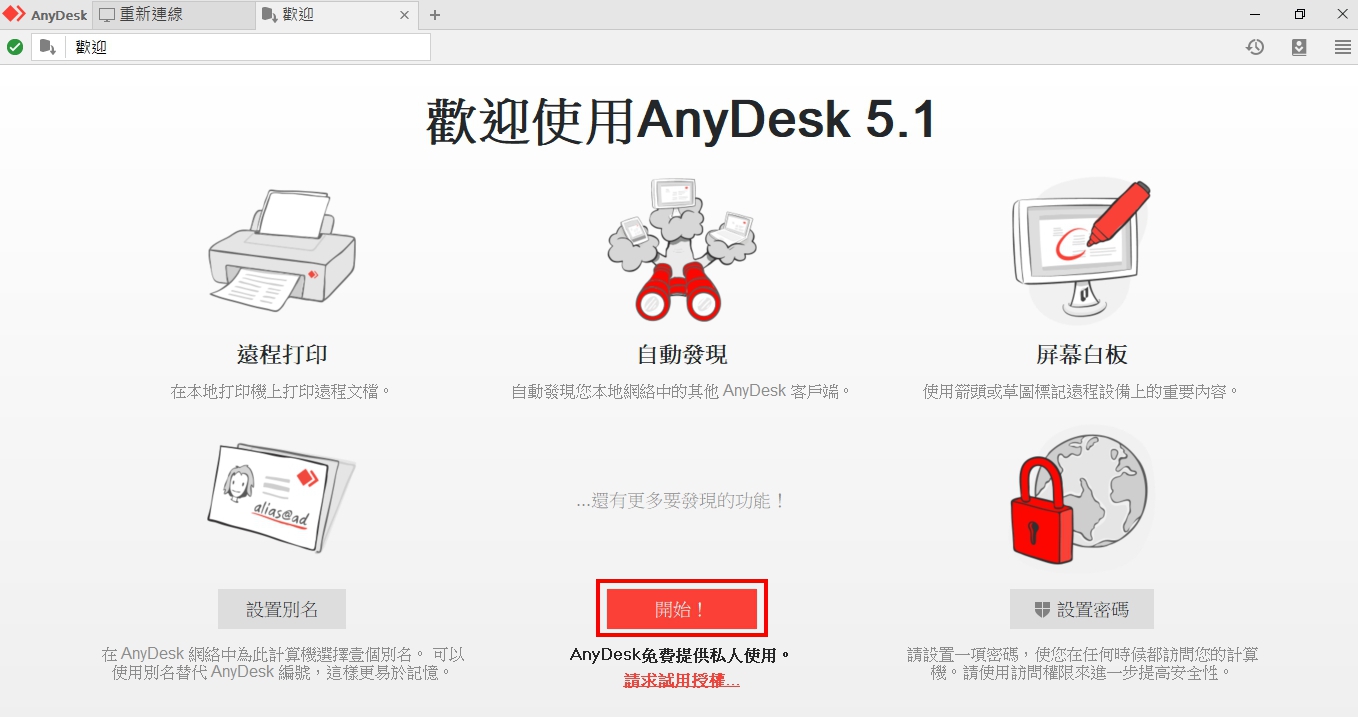Viewport: 1358px width, 717px height.
Task: Open the 請求試用授權 link
Action: (x=681, y=681)
